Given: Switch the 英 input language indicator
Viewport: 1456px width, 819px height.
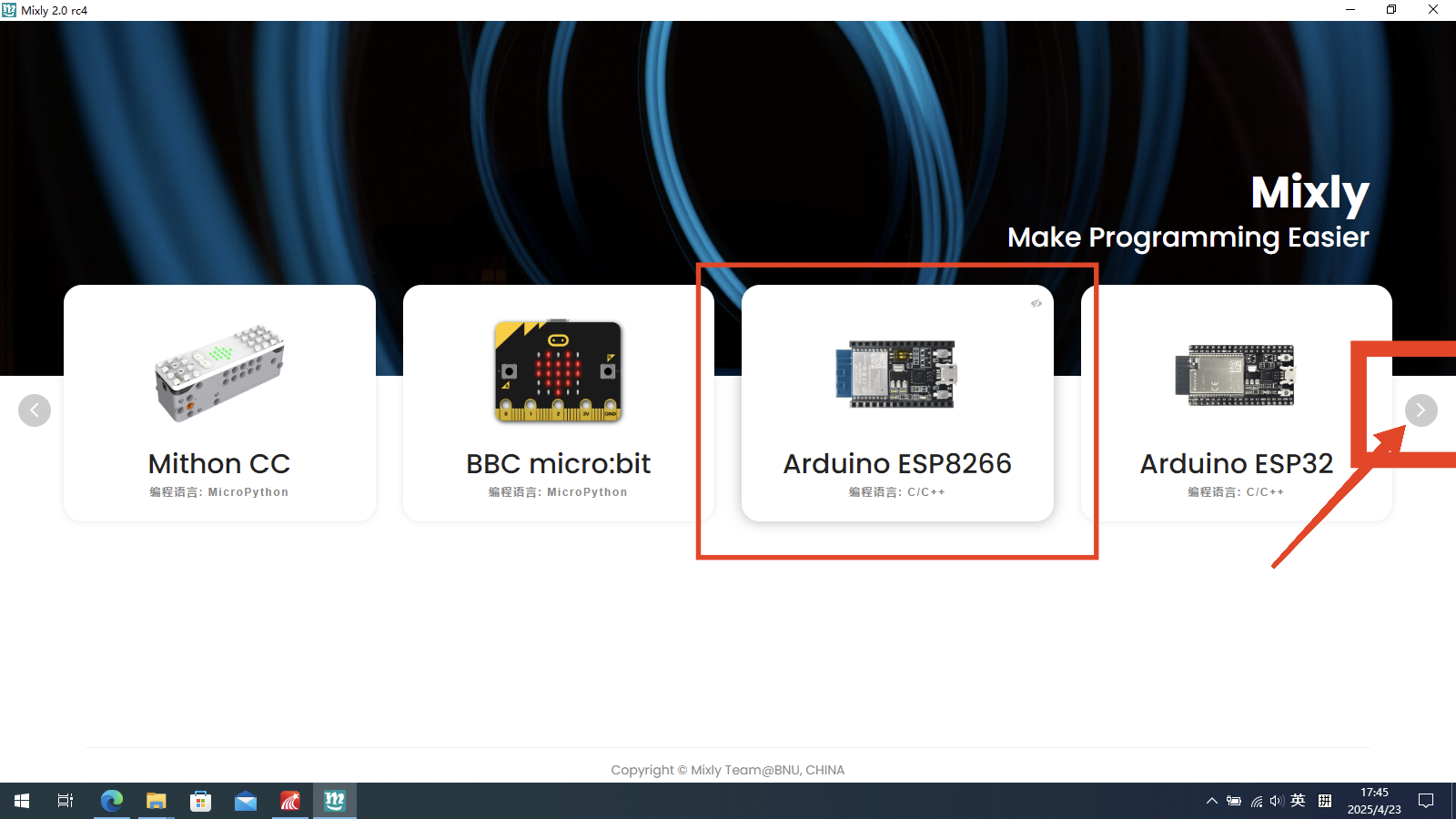Looking at the screenshot, I should pyautogui.click(x=1299, y=801).
